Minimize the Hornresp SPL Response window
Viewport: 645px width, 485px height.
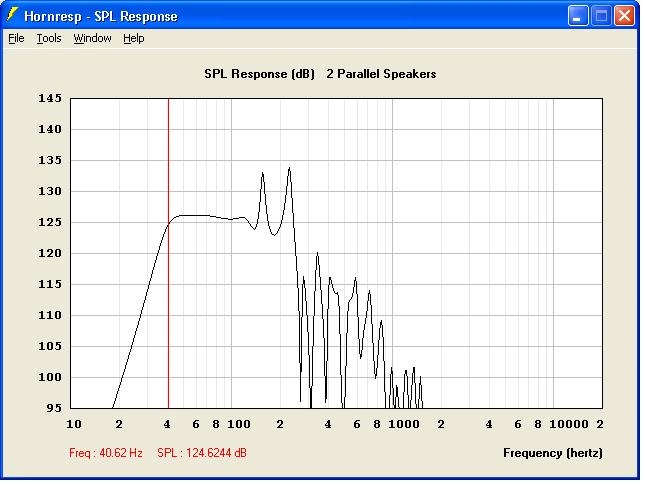578,16
